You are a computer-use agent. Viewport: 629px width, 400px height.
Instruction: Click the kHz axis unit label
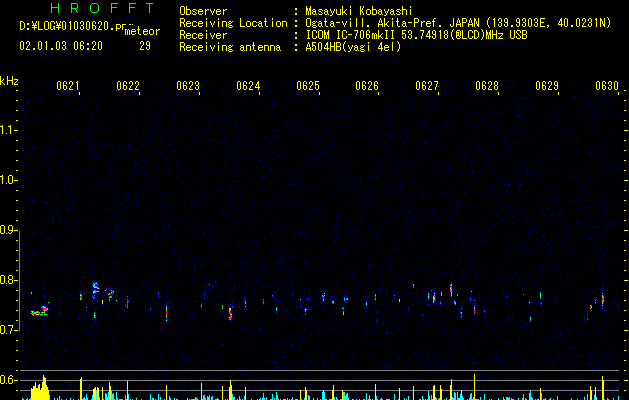coord(9,81)
